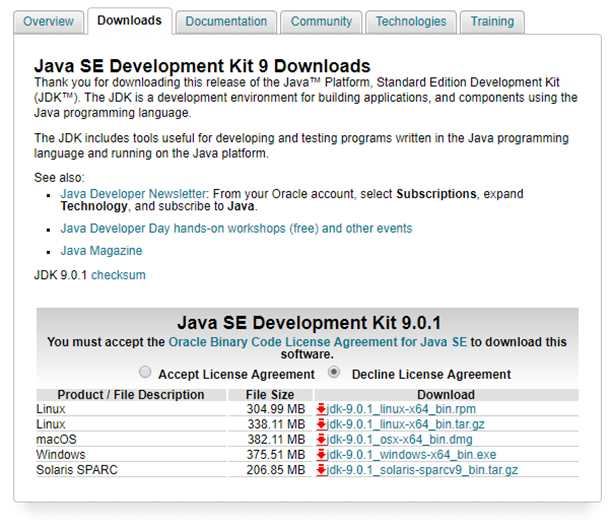Select Accept License Agreement radio button
Screen dimensions: 610x520
tap(145, 372)
